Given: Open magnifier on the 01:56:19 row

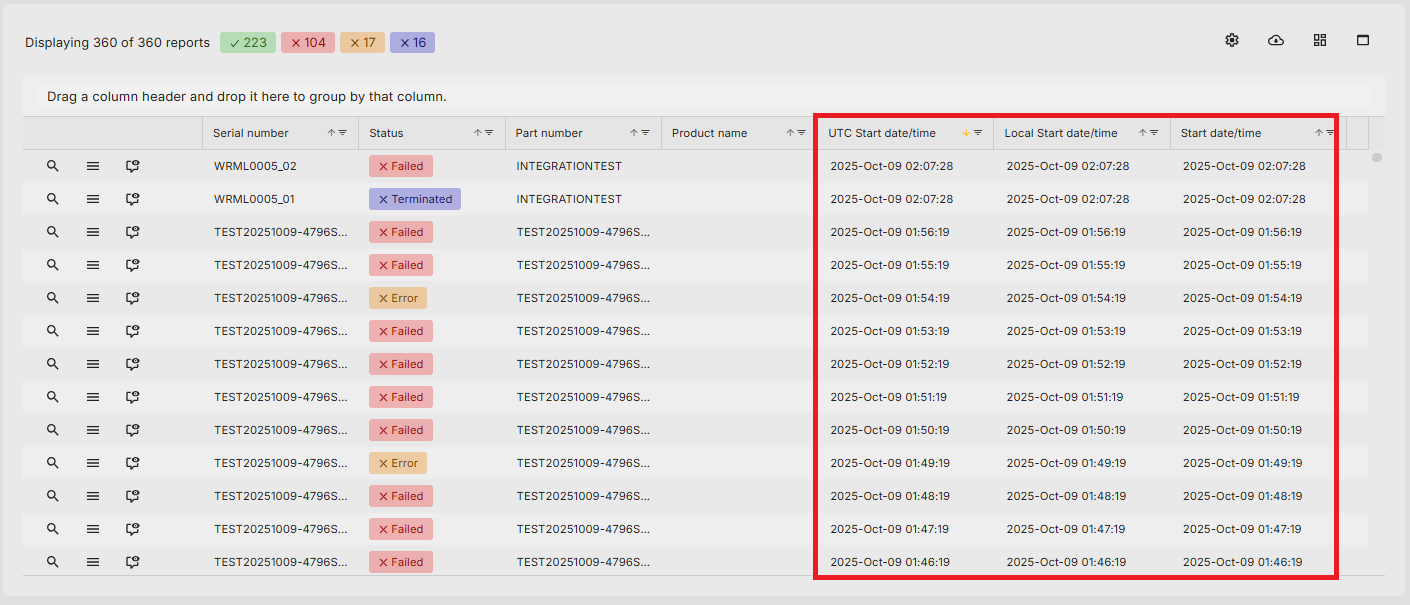Looking at the screenshot, I should (x=53, y=232).
